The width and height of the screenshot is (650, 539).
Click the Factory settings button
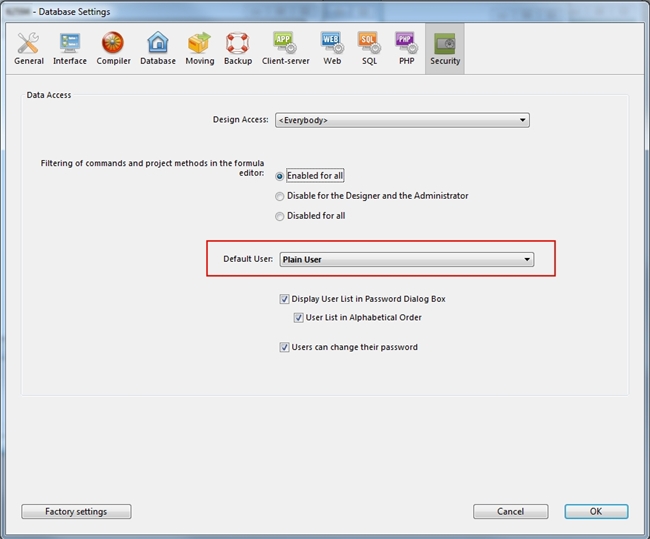[76, 511]
